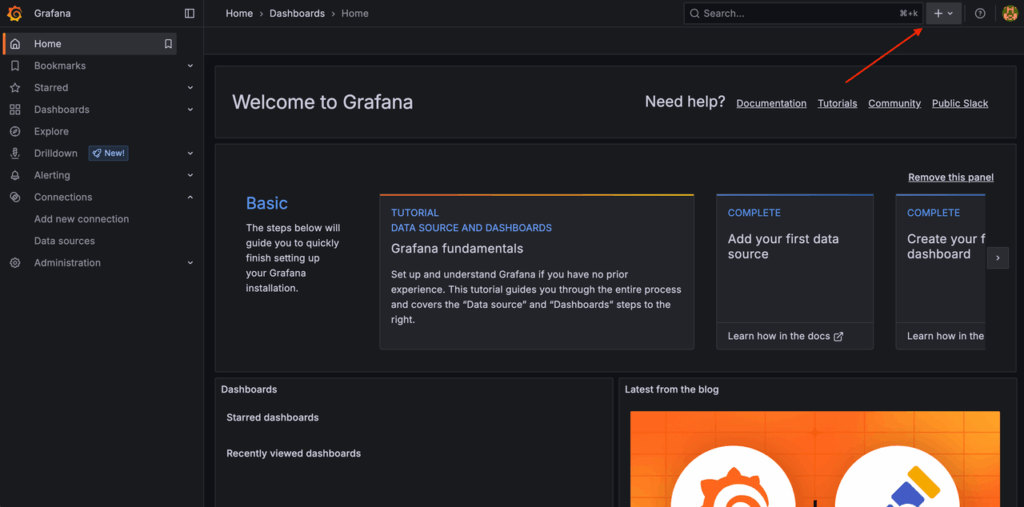Expand the Starred section chevron
Screen dimensions: 1024x507
[190, 88]
